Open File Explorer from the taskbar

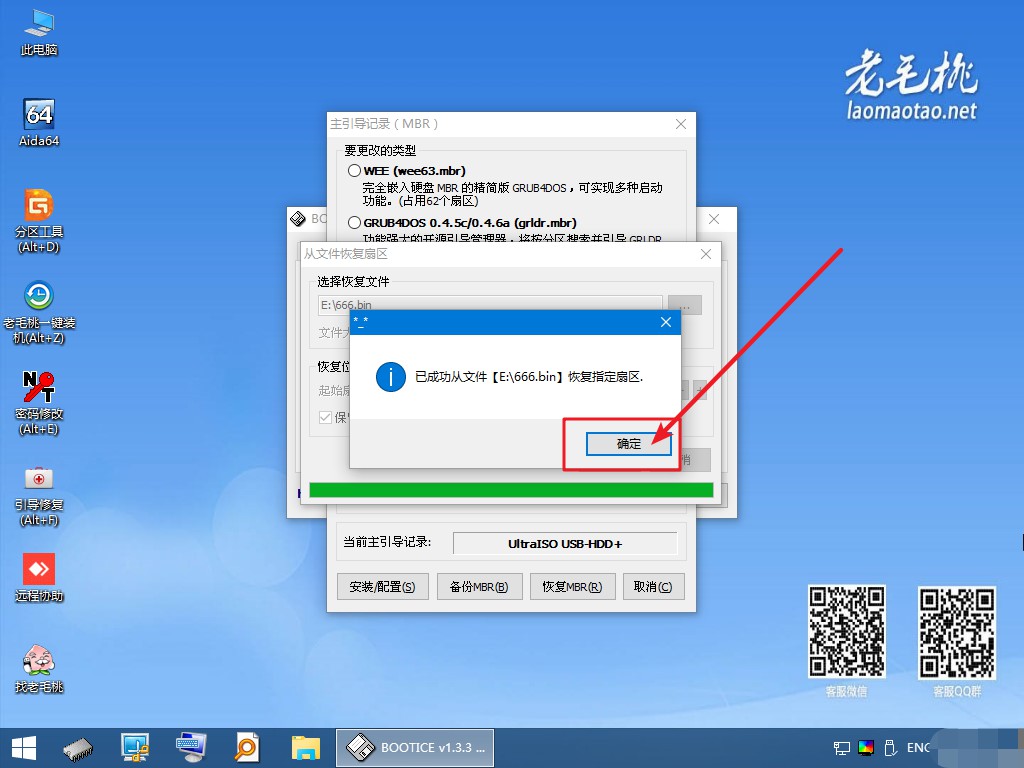306,748
